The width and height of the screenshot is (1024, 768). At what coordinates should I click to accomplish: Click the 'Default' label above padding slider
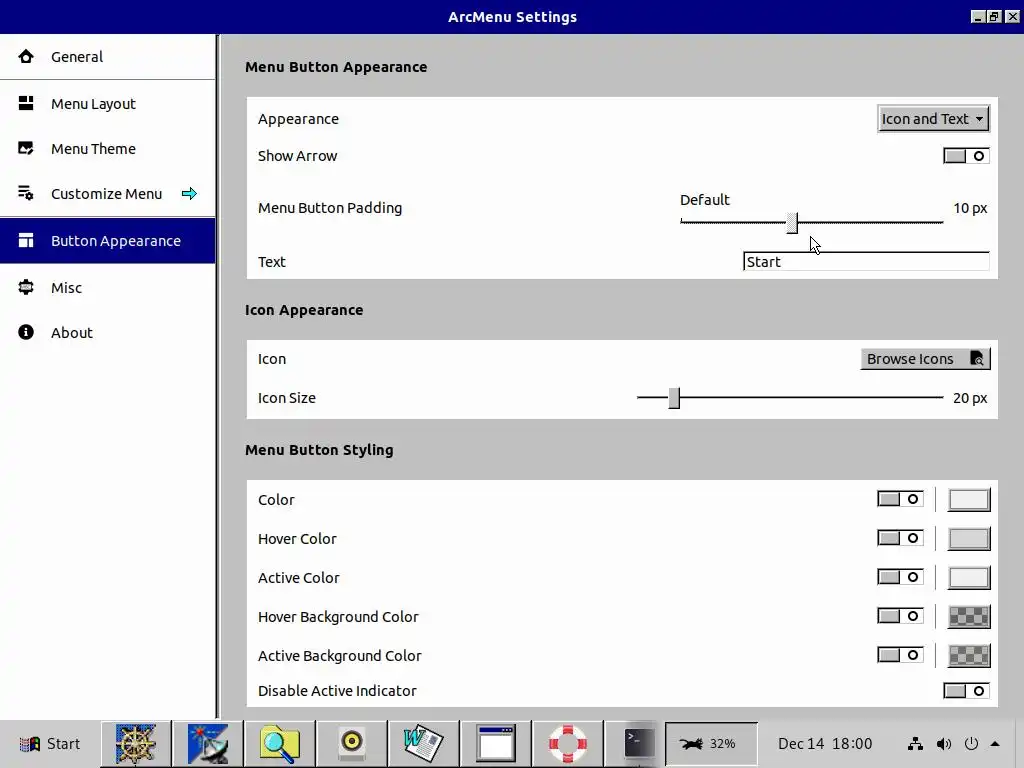(x=705, y=200)
